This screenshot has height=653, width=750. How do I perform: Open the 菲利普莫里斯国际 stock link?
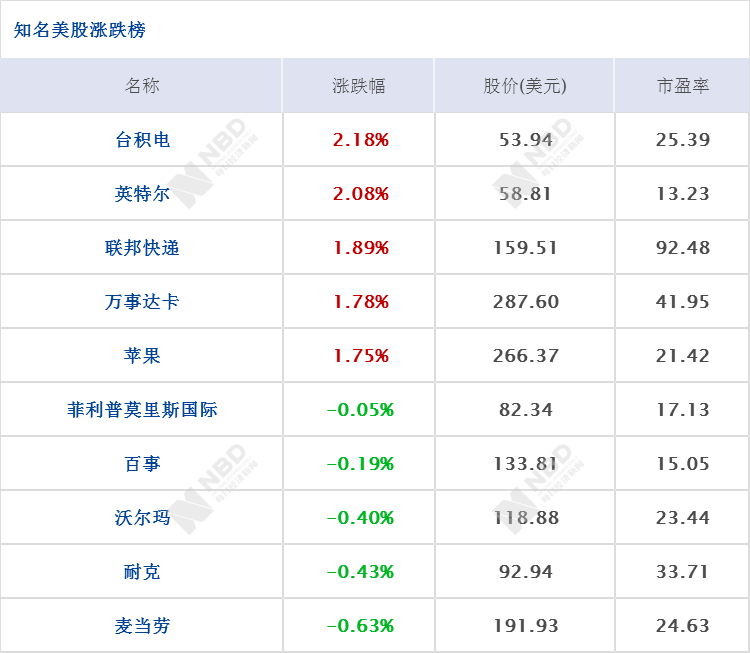[142, 410]
